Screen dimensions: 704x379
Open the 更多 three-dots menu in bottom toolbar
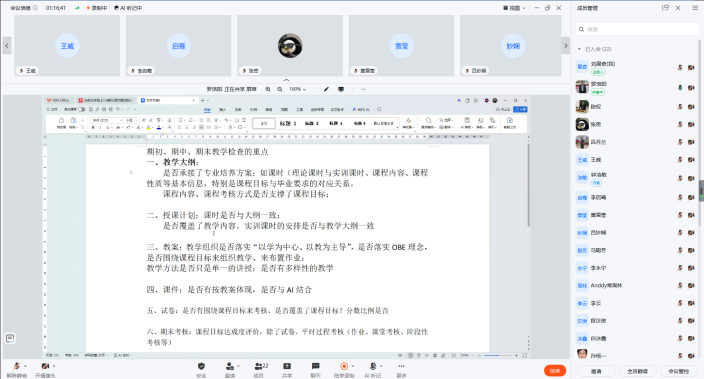pyautogui.click(x=401, y=366)
